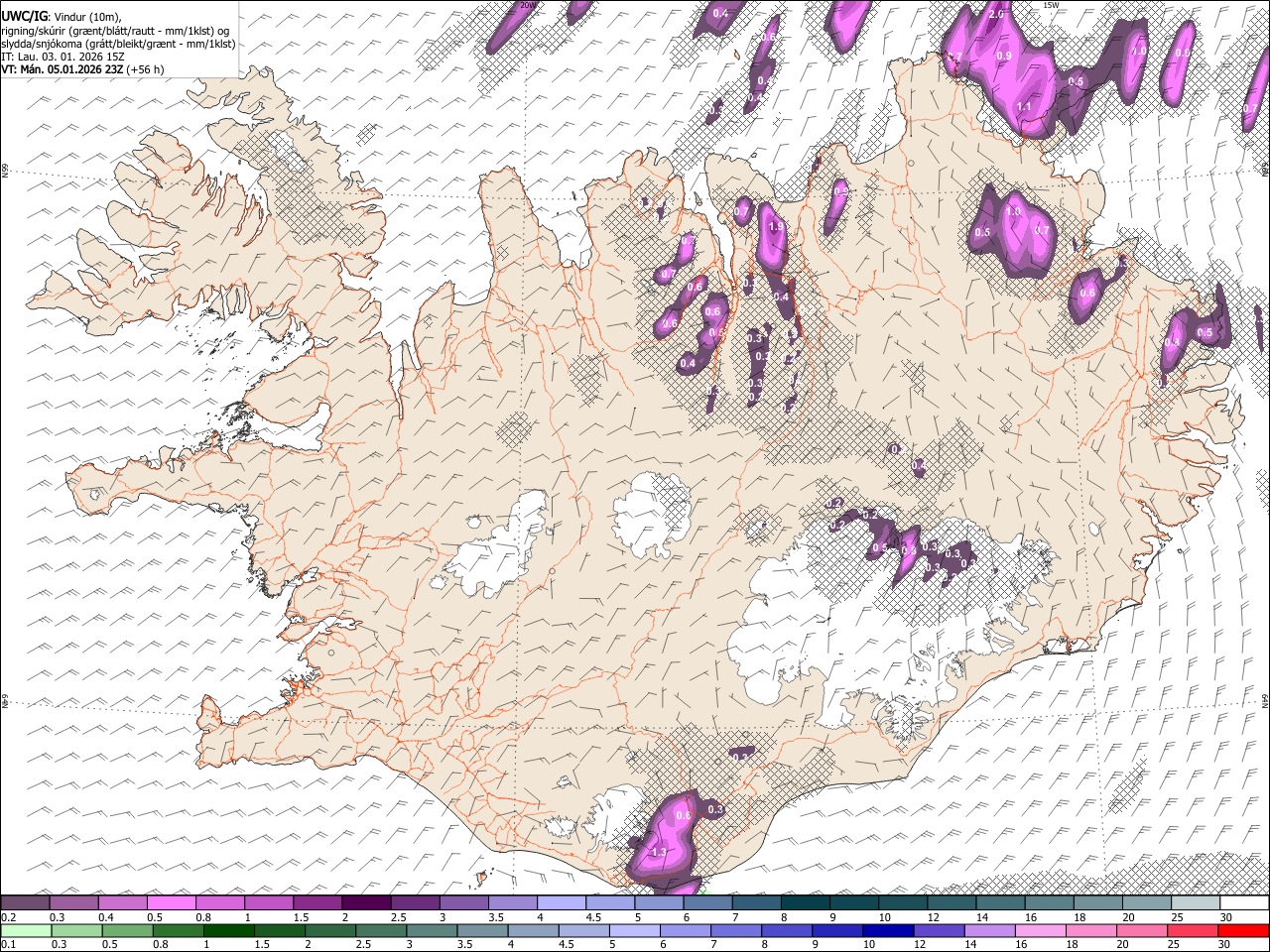Pick the darkest purple 2 snow legend swatch
Image resolution: width=1270 pixels, height=952 pixels.
pyautogui.click(x=366, y=902)
